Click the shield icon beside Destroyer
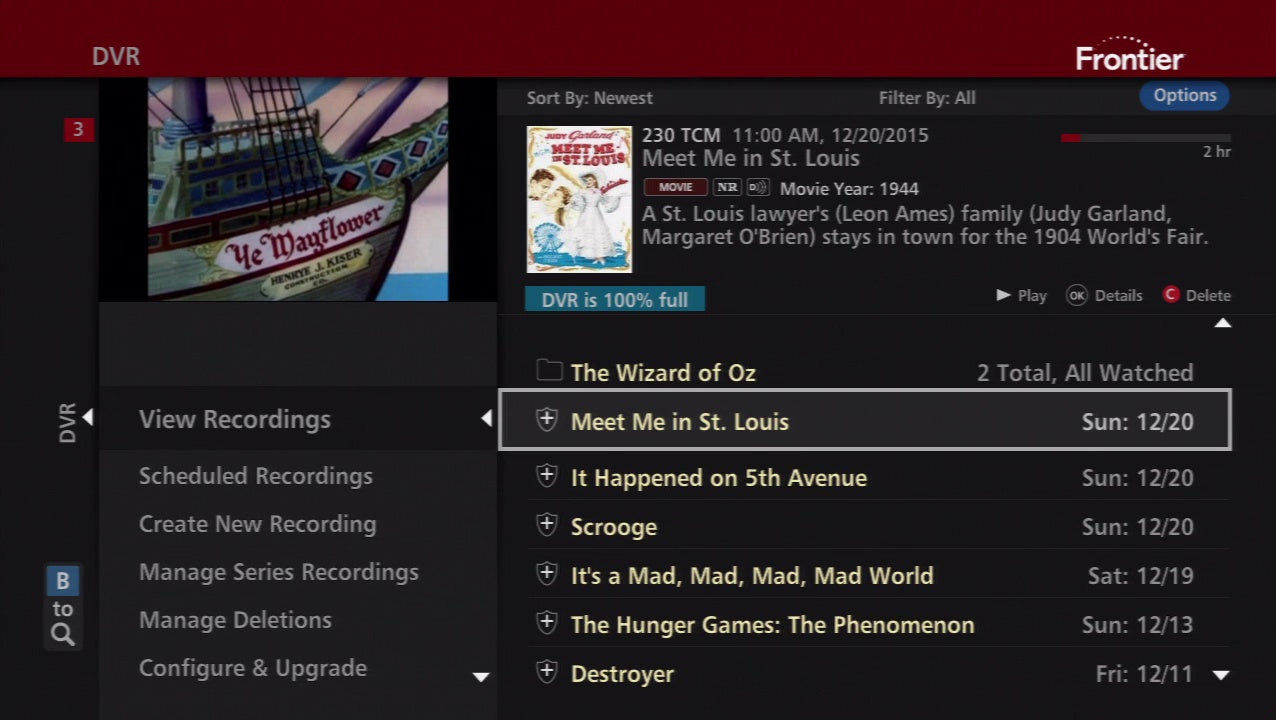 (x=546, y=672)
